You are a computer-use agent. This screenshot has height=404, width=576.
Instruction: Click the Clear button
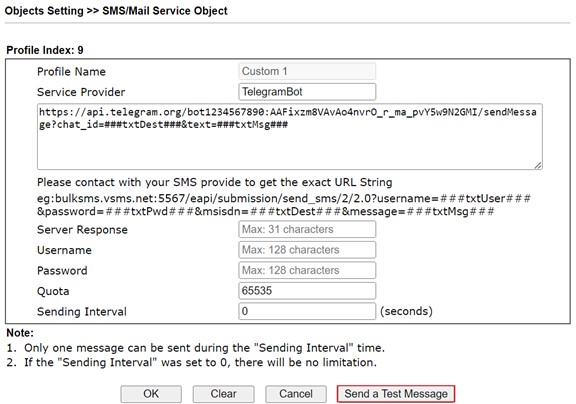point(223,394)
